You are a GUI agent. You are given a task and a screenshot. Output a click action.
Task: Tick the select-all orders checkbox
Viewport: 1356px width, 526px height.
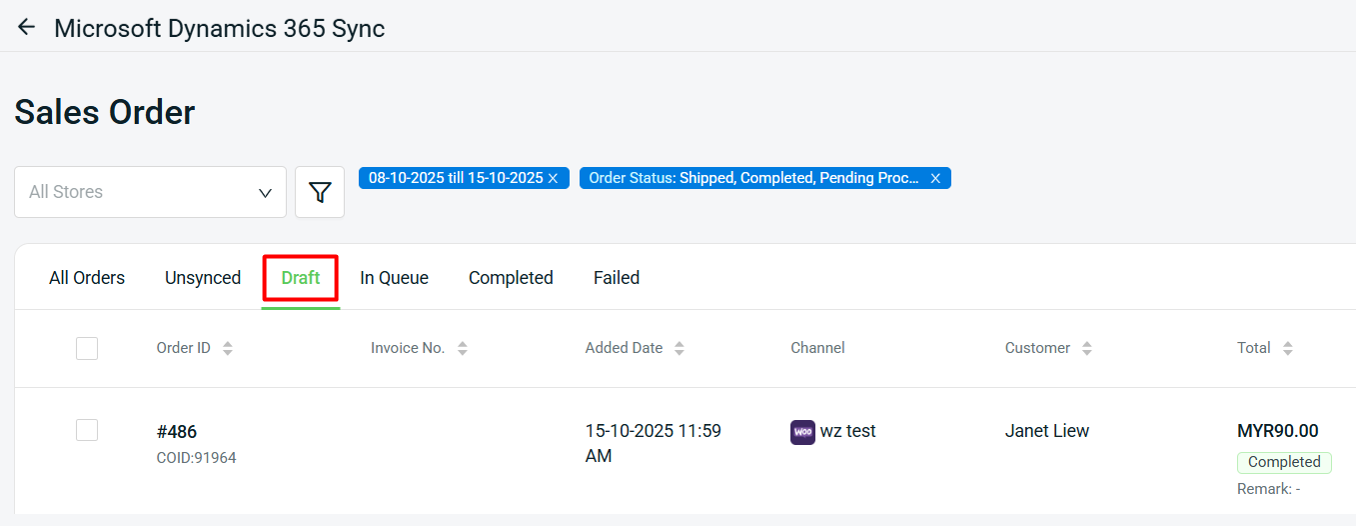tap(87, 348)
